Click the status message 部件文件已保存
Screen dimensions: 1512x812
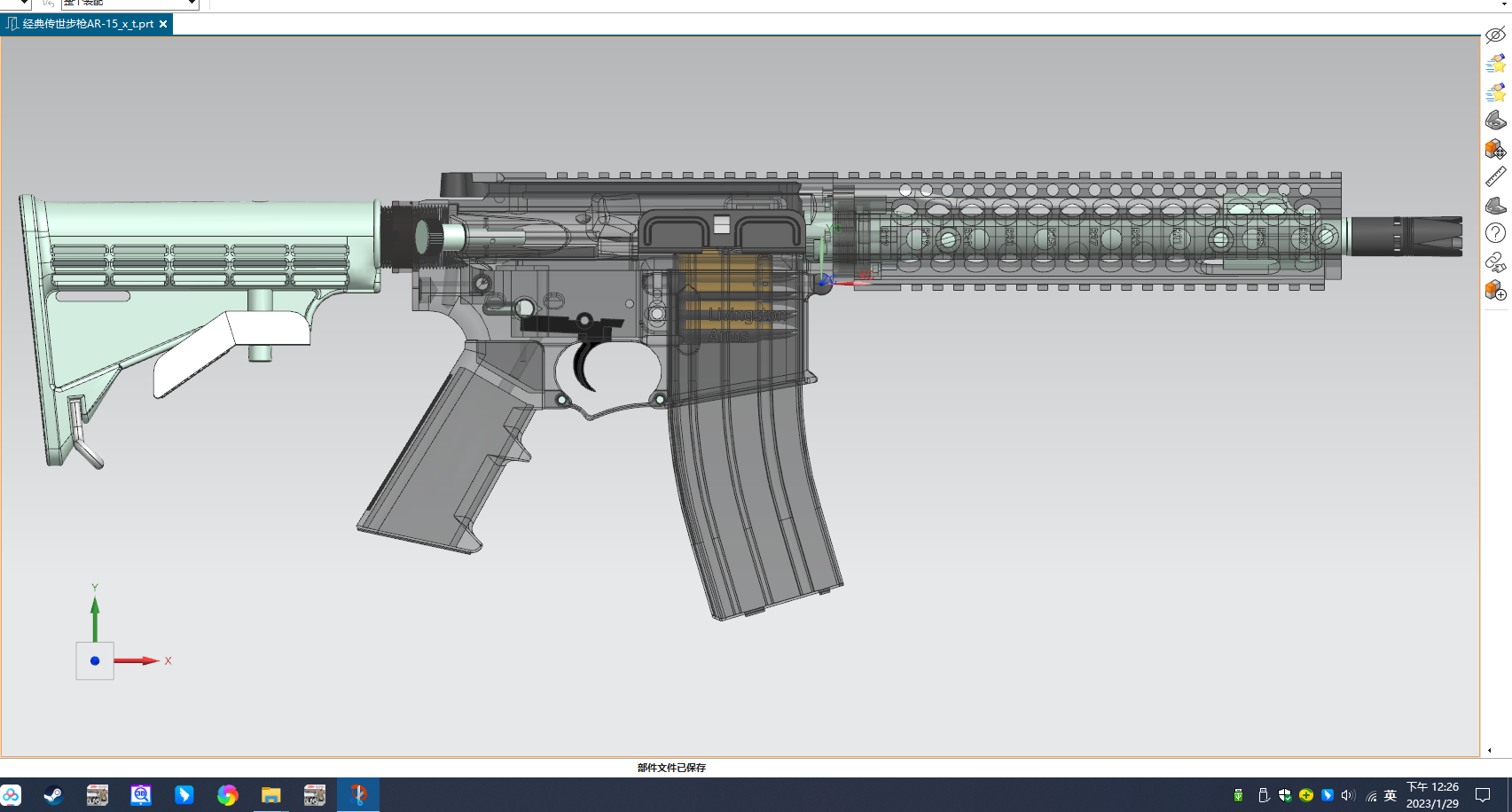(x=671, y=768)
